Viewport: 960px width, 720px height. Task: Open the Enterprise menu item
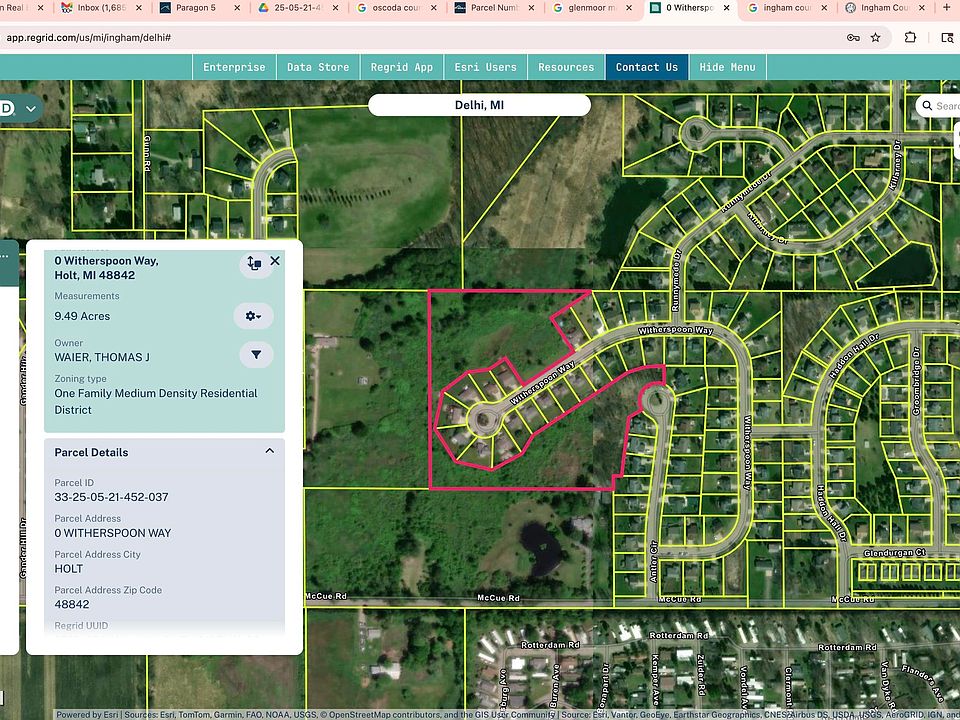[234, 67]
